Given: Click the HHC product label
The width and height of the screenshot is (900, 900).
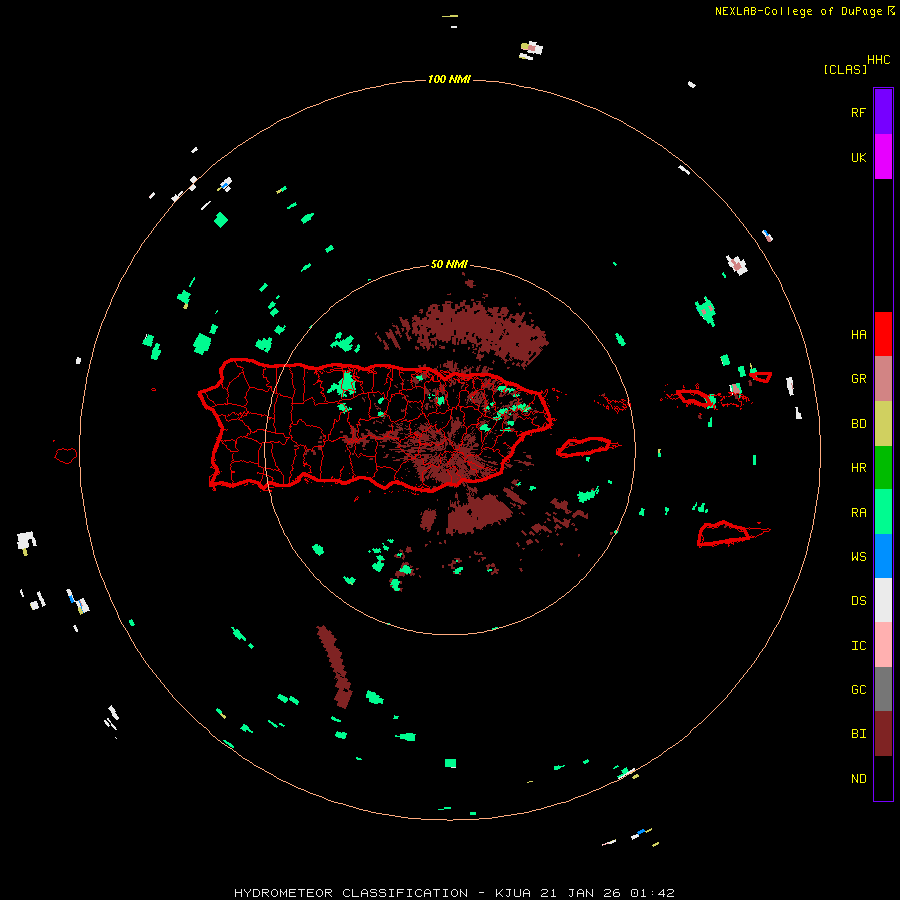Looking at the screenshot, I should pos(879,60).
